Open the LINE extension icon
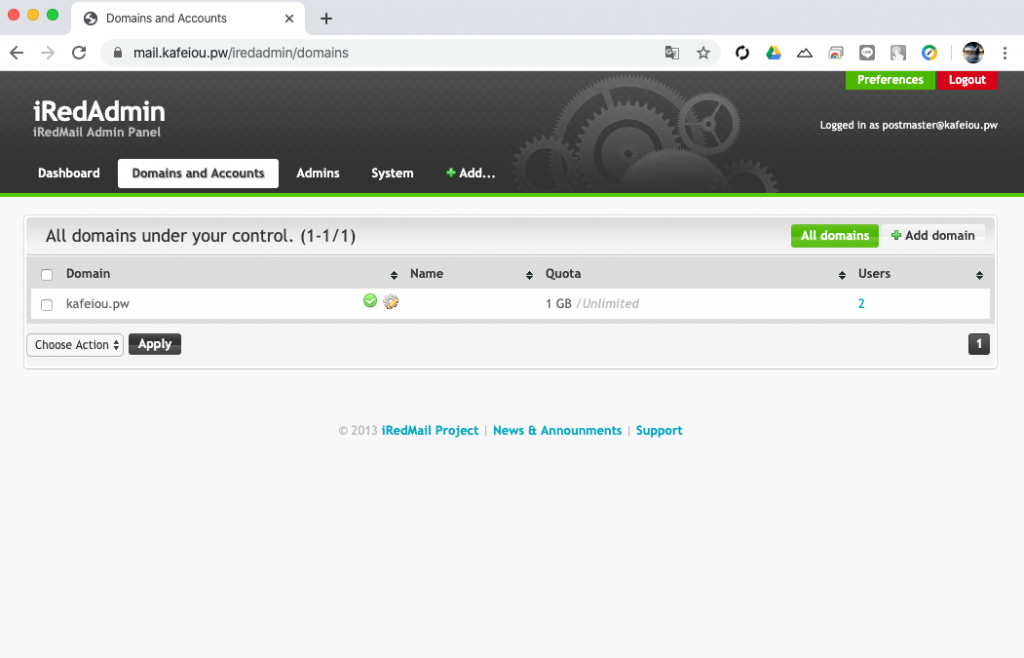This screenshot has height=658, width=1024. tap(867, 53)
